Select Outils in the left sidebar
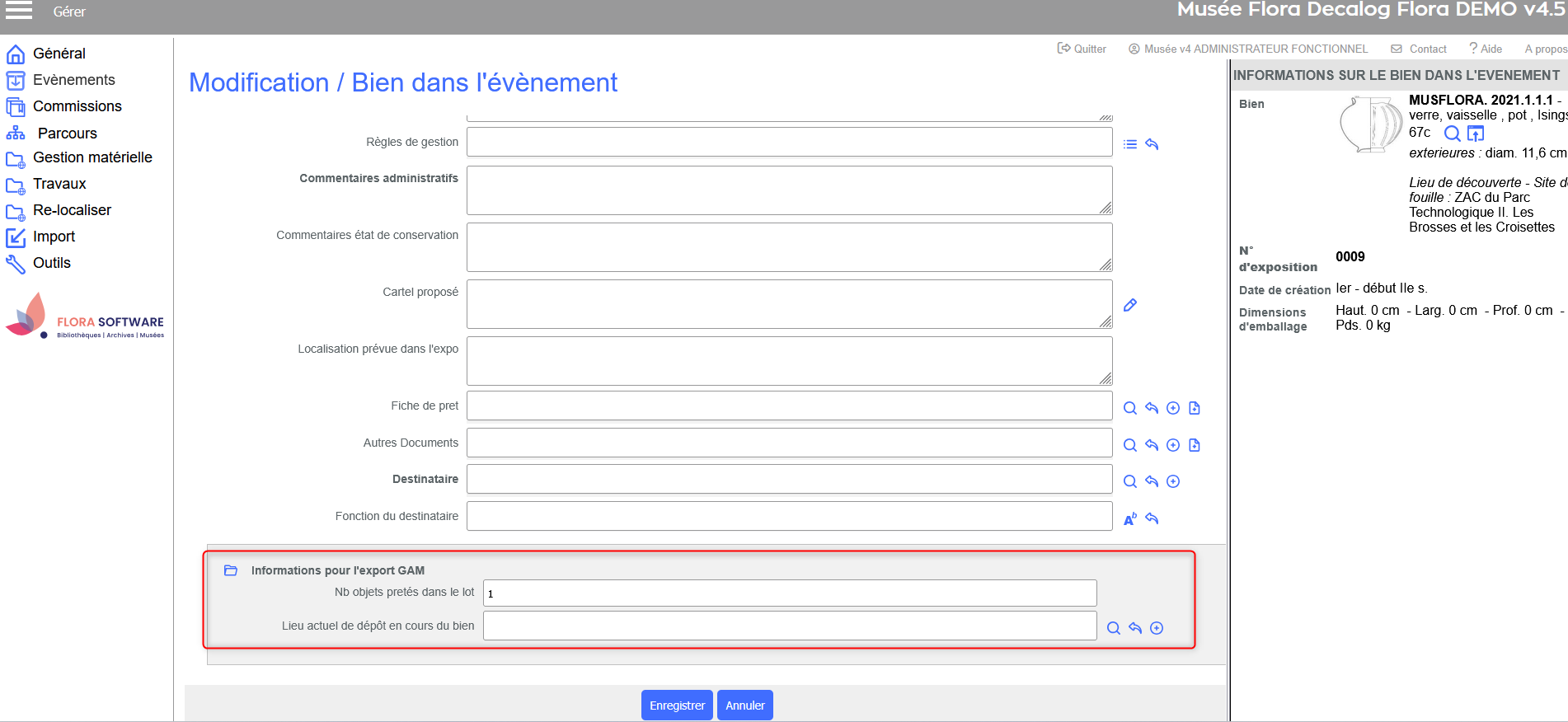Screen dimensions: 1568x722 coord(51,263)
